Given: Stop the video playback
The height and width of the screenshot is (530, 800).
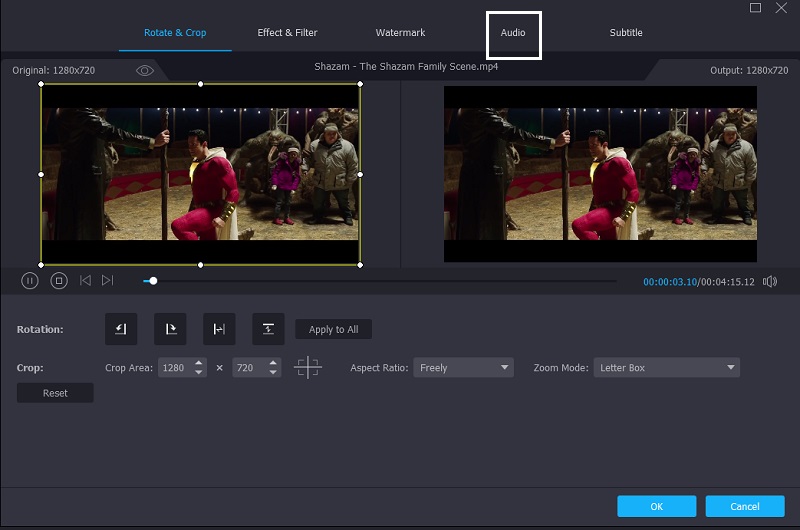Looking at the screenshot, I should [x=59, y=281].
